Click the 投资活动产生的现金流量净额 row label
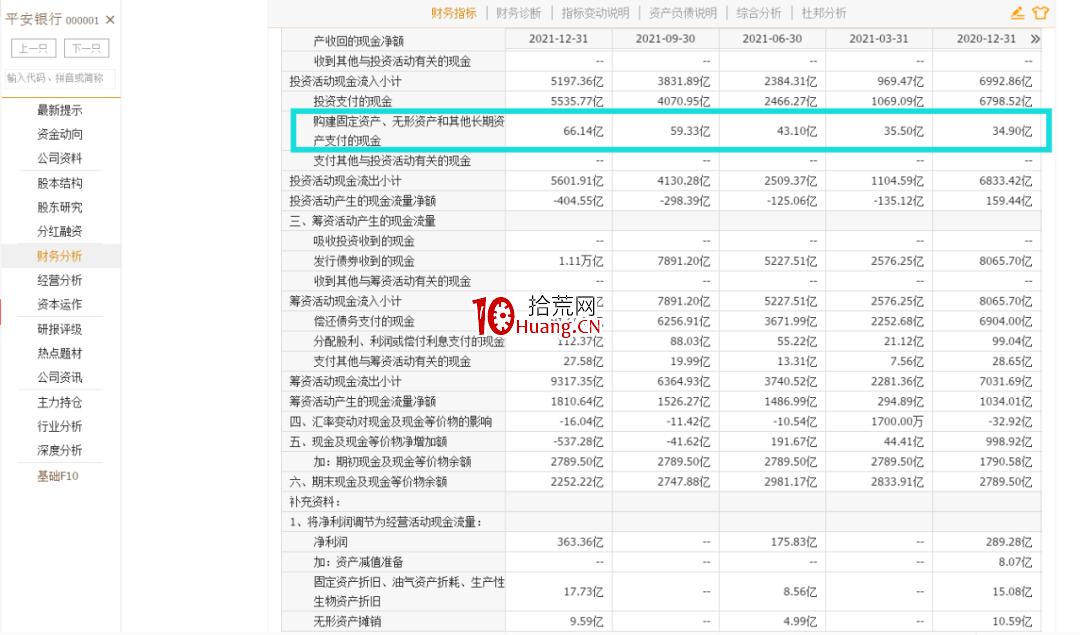 pyautogui.click(x=362, y=201)
